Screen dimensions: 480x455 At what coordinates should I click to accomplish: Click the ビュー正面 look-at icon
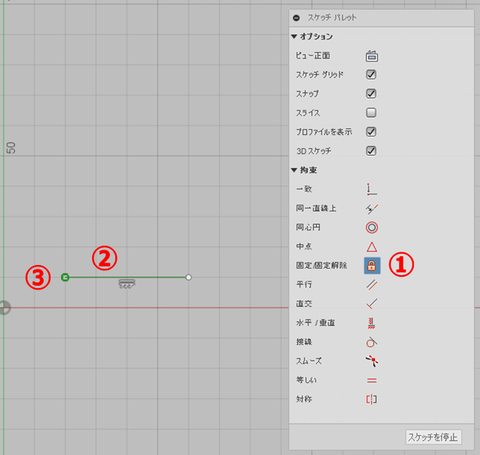371,56
